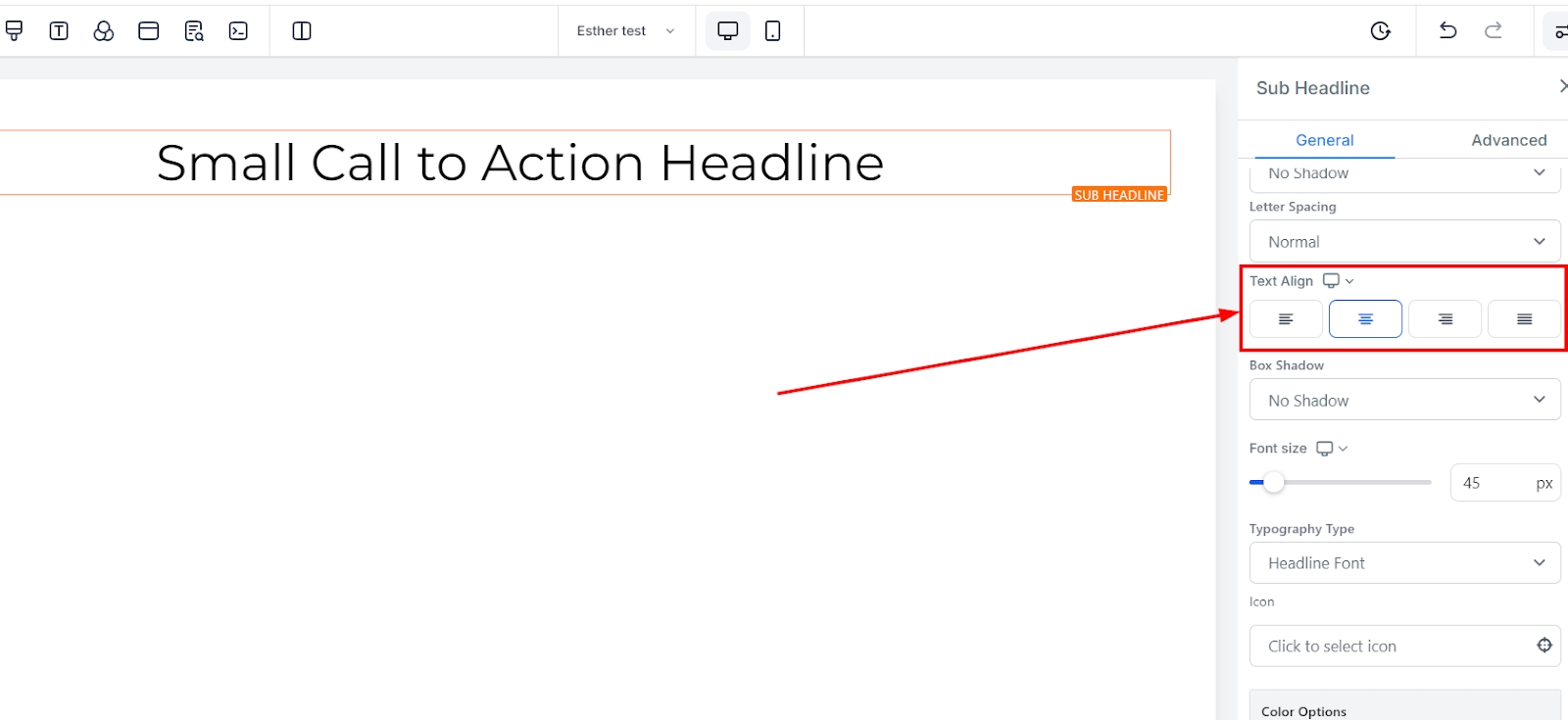Open Typography Type Headline Font dropdown
The width and height of the screenshot is (1568, 720).
[1404, 563]
